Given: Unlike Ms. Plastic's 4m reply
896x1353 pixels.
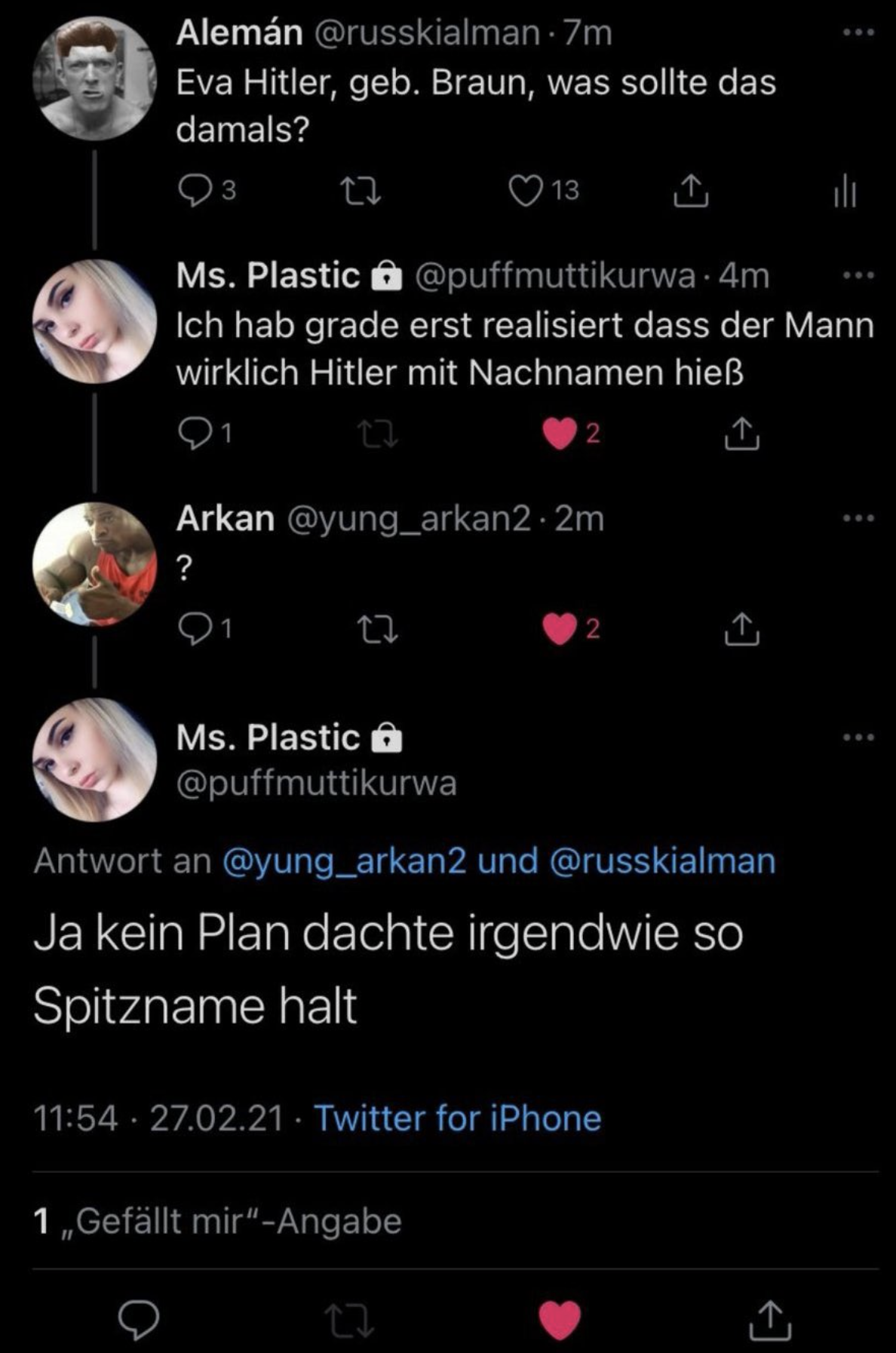Looking at the screenshot, I should click(560, 434).
